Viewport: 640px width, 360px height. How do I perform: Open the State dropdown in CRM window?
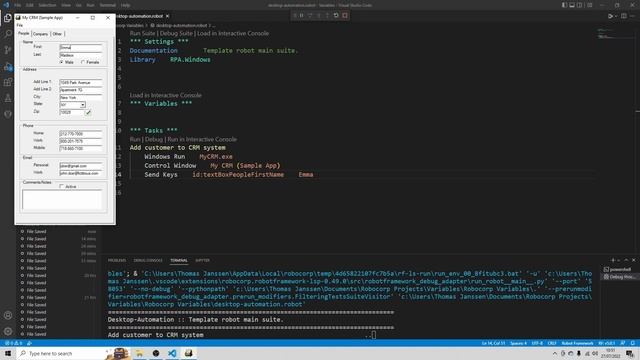click(82, 105)
